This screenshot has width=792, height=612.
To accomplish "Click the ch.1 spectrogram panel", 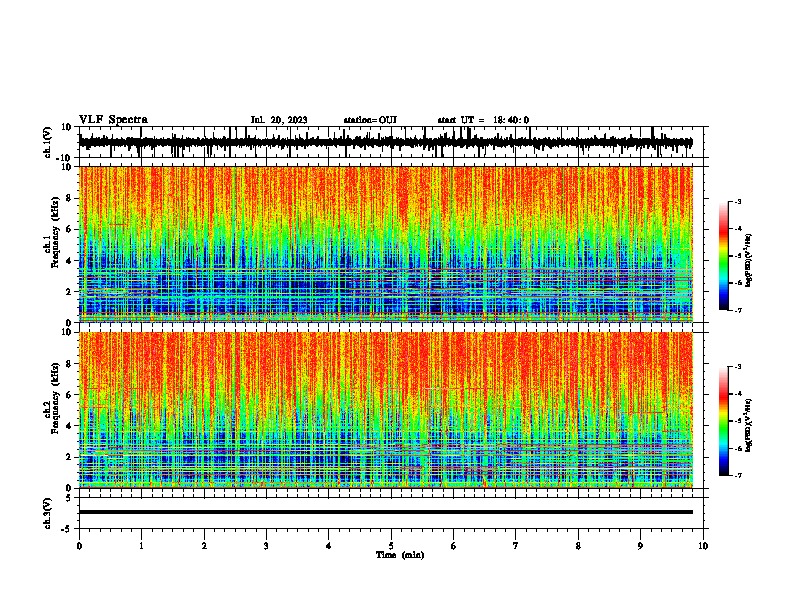I will point(393,244).
